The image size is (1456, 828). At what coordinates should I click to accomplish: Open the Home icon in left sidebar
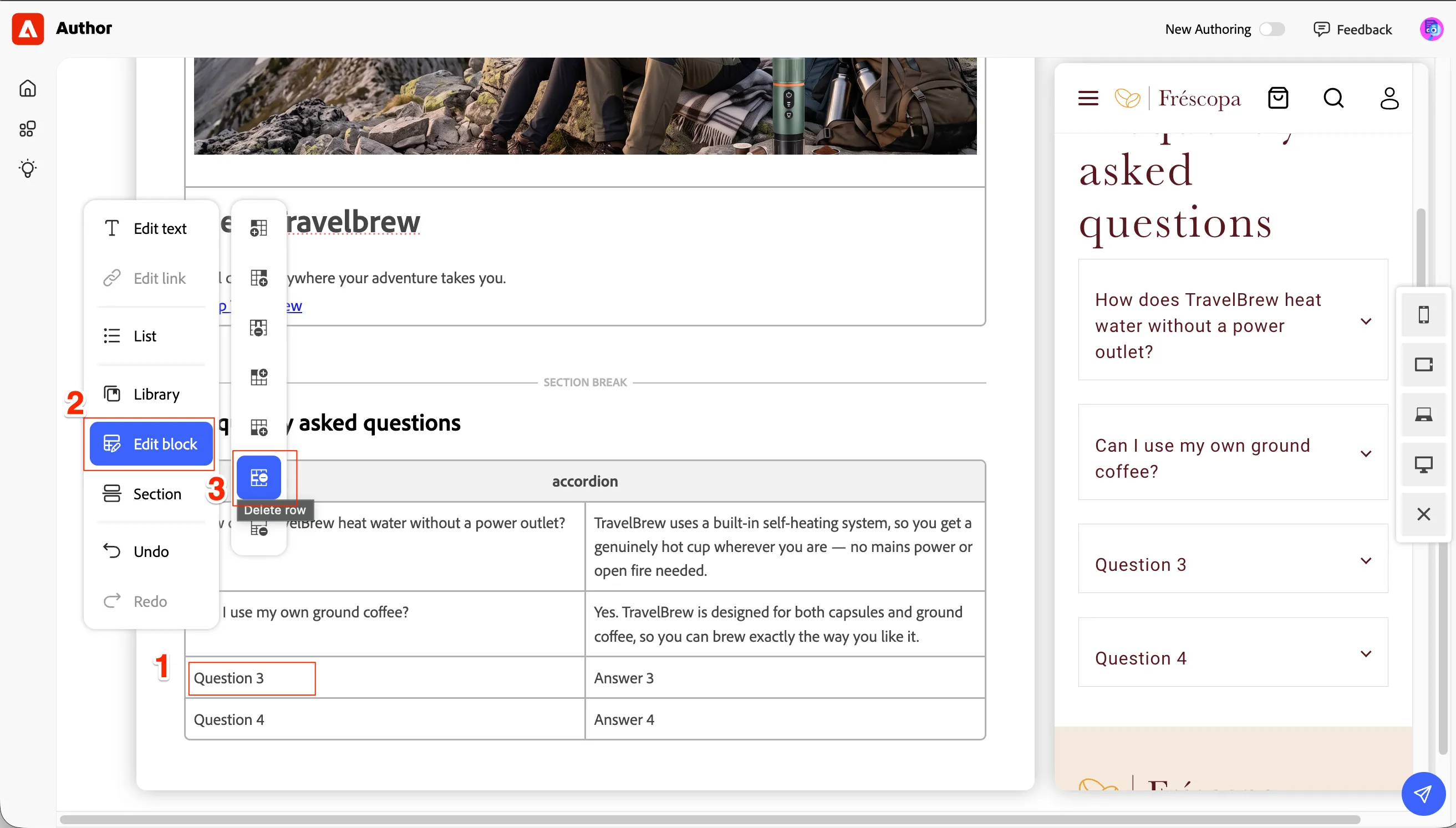pos(27,88)
